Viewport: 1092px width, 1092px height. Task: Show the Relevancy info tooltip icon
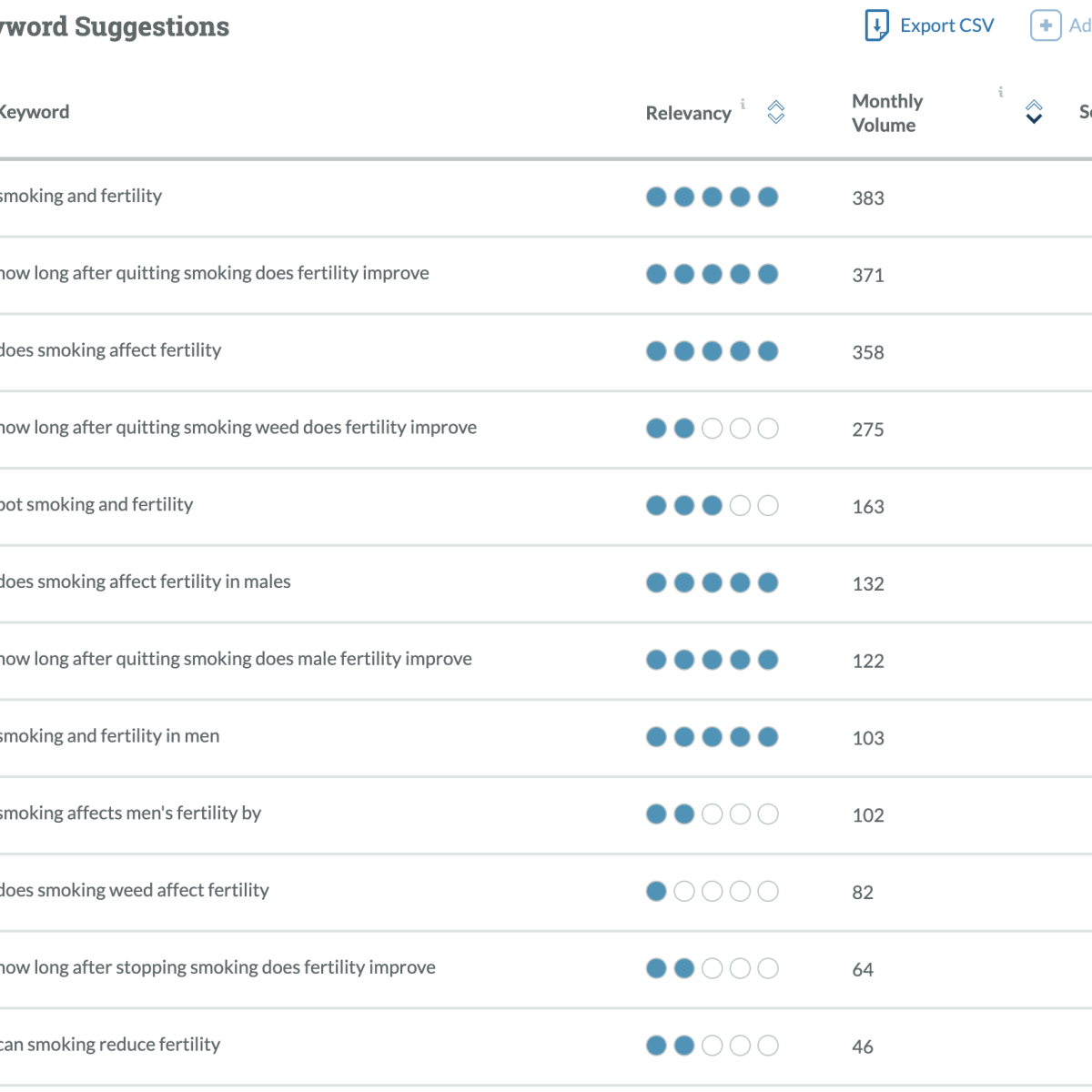(x=743, y=104)
